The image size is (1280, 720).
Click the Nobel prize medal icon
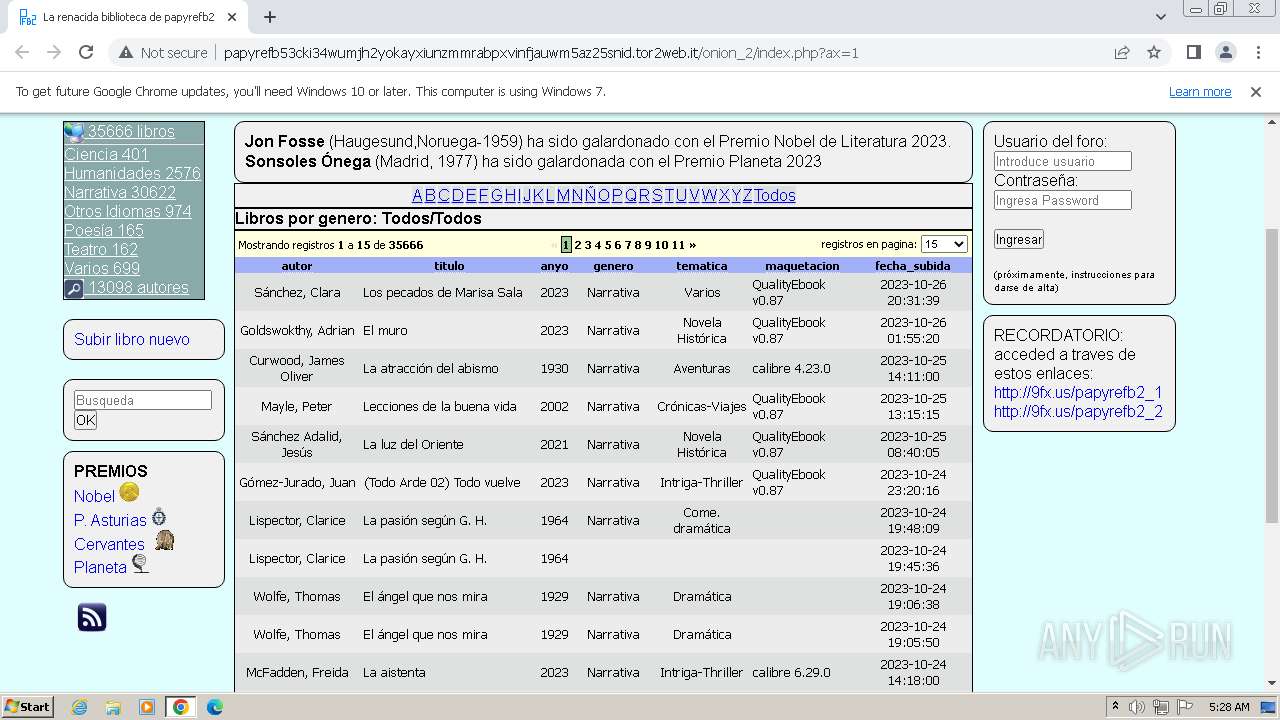[x=130, y=492]
